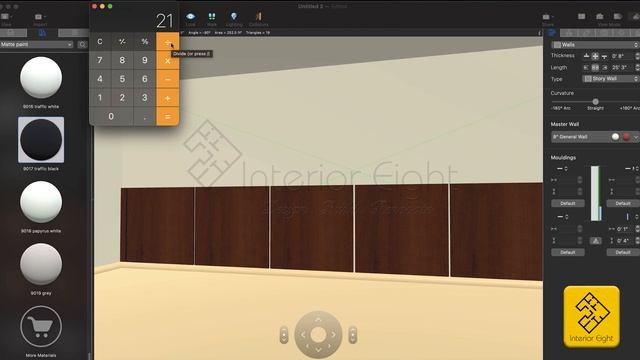Select the blue materials tab in library
640x360 pixels.
42,33
